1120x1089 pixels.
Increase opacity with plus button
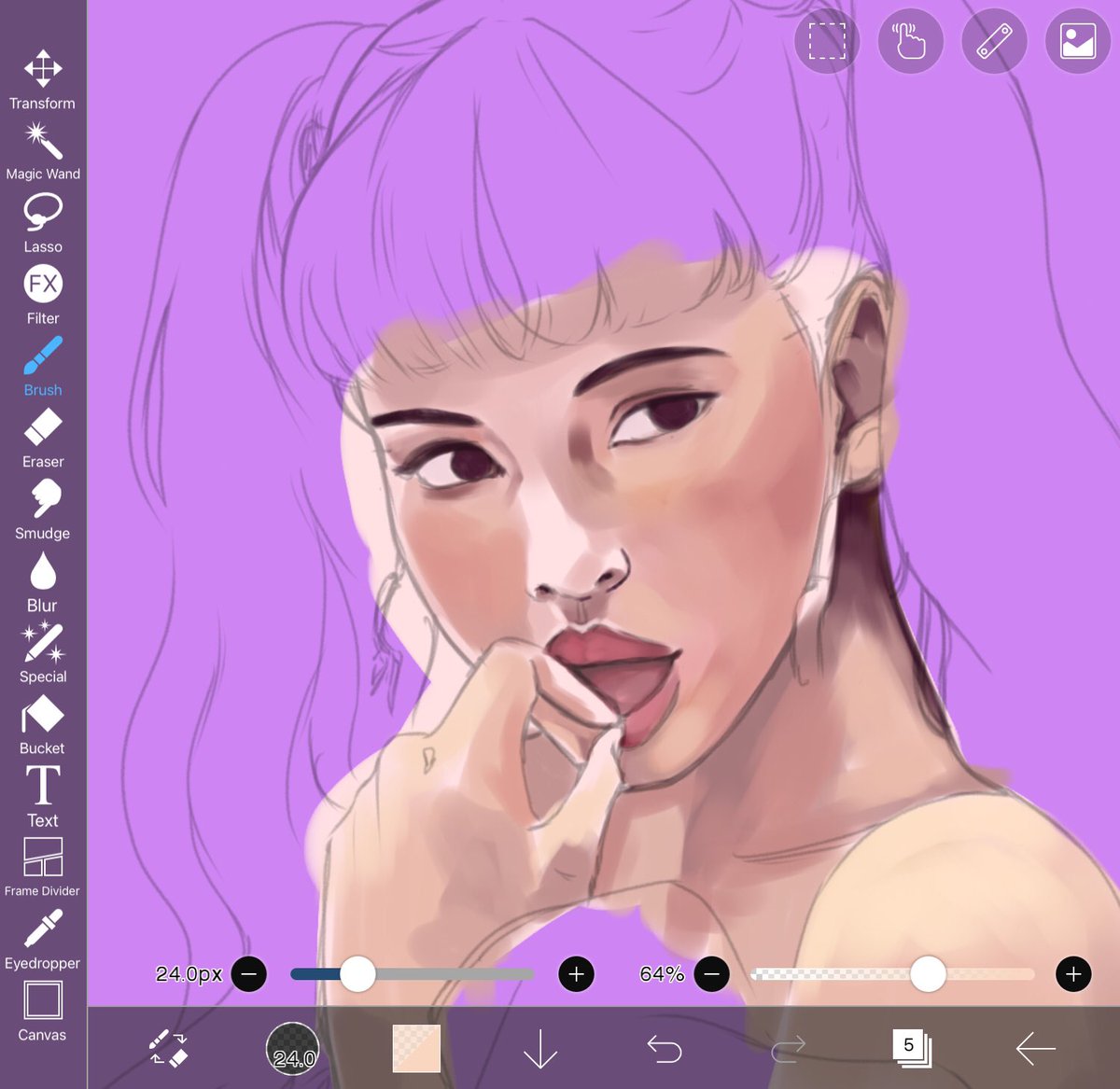1073,974
